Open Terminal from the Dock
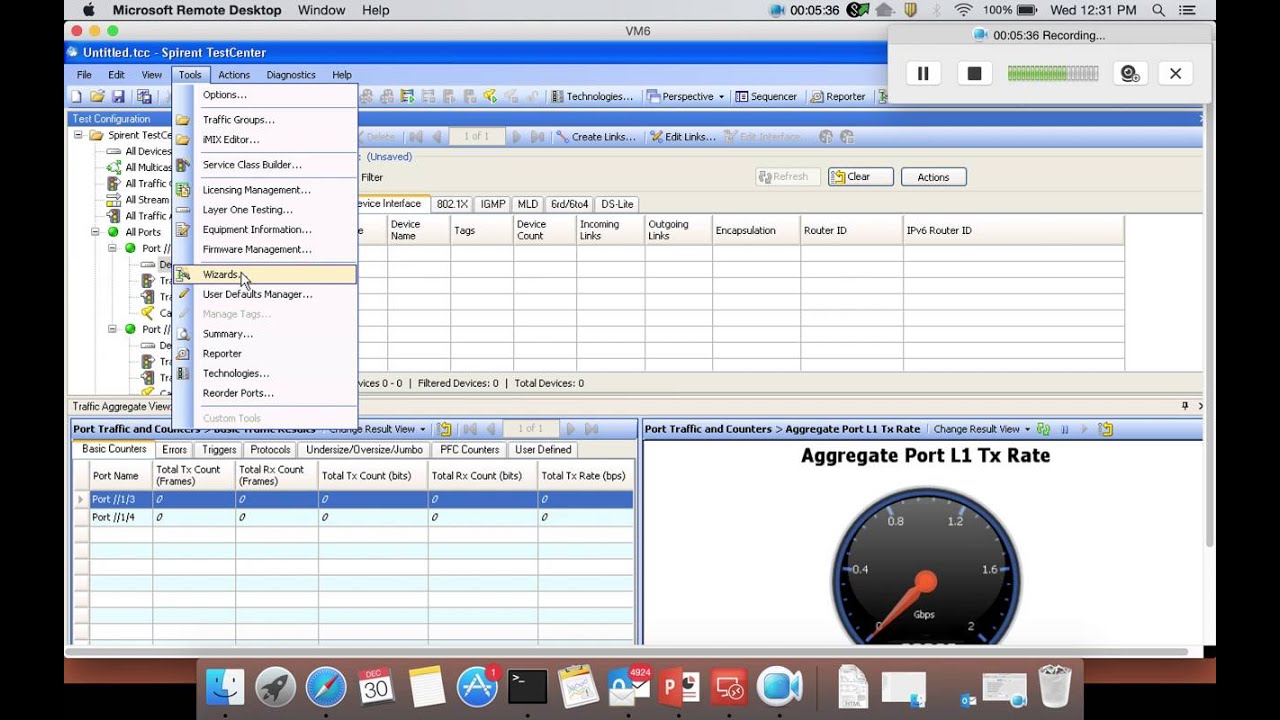The height and width of the screenshot is (720, 1280). 527,687
